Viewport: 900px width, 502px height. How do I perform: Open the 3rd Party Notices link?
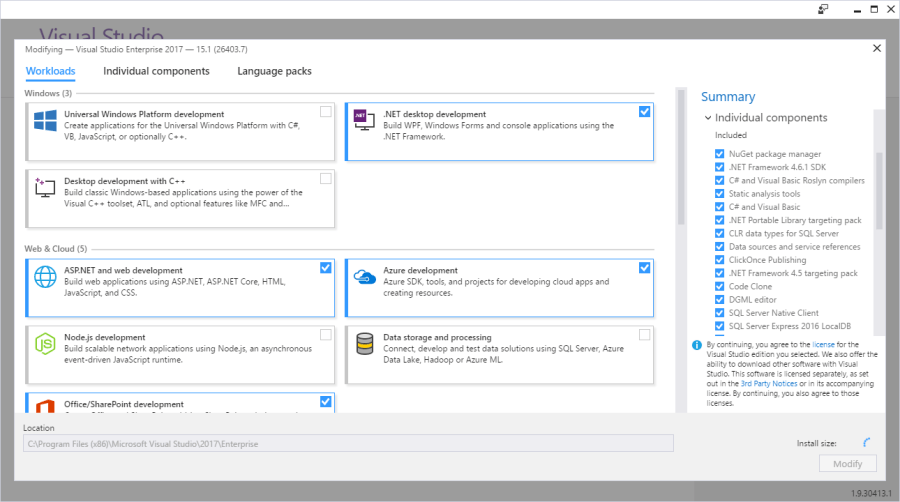point(768,384)
